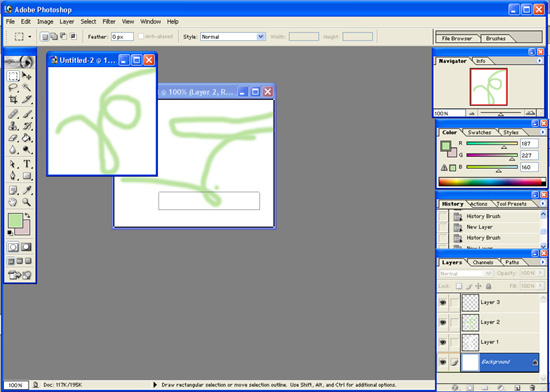Switch to the Actions tab
The height and width of the screenshot is (392, 550).
pos(478,204)
